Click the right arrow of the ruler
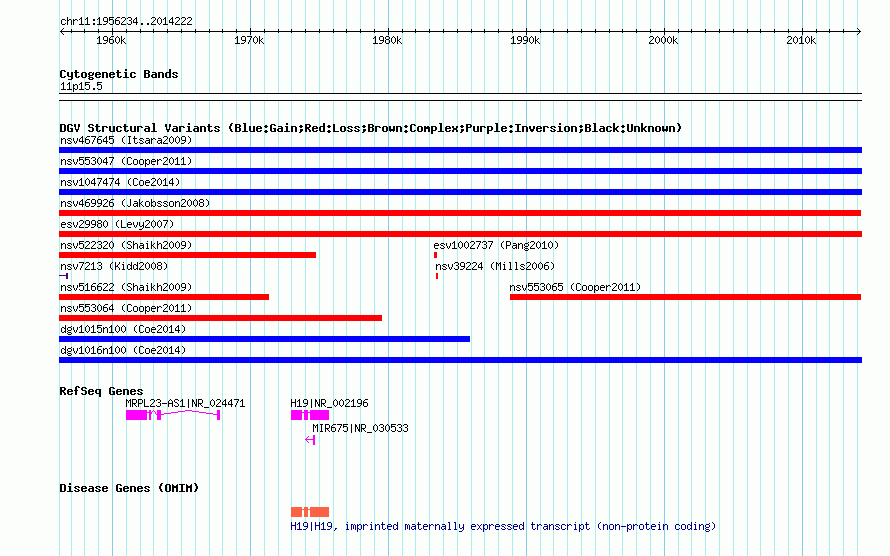890x556 pixels. coord(859,31)
